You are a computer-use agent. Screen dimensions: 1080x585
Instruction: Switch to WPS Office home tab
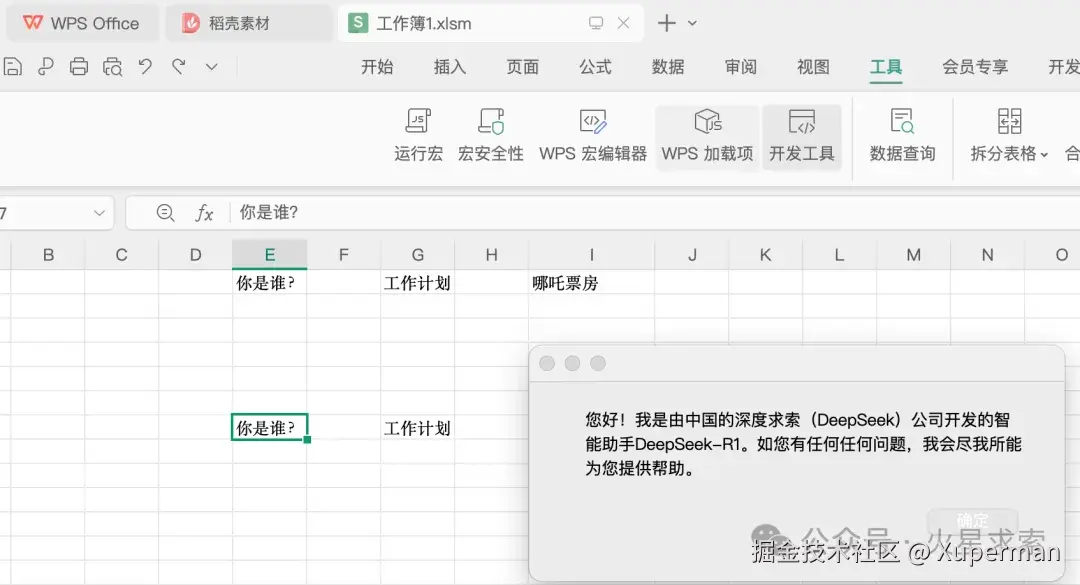pyautogui.click(x=82, y=23)
